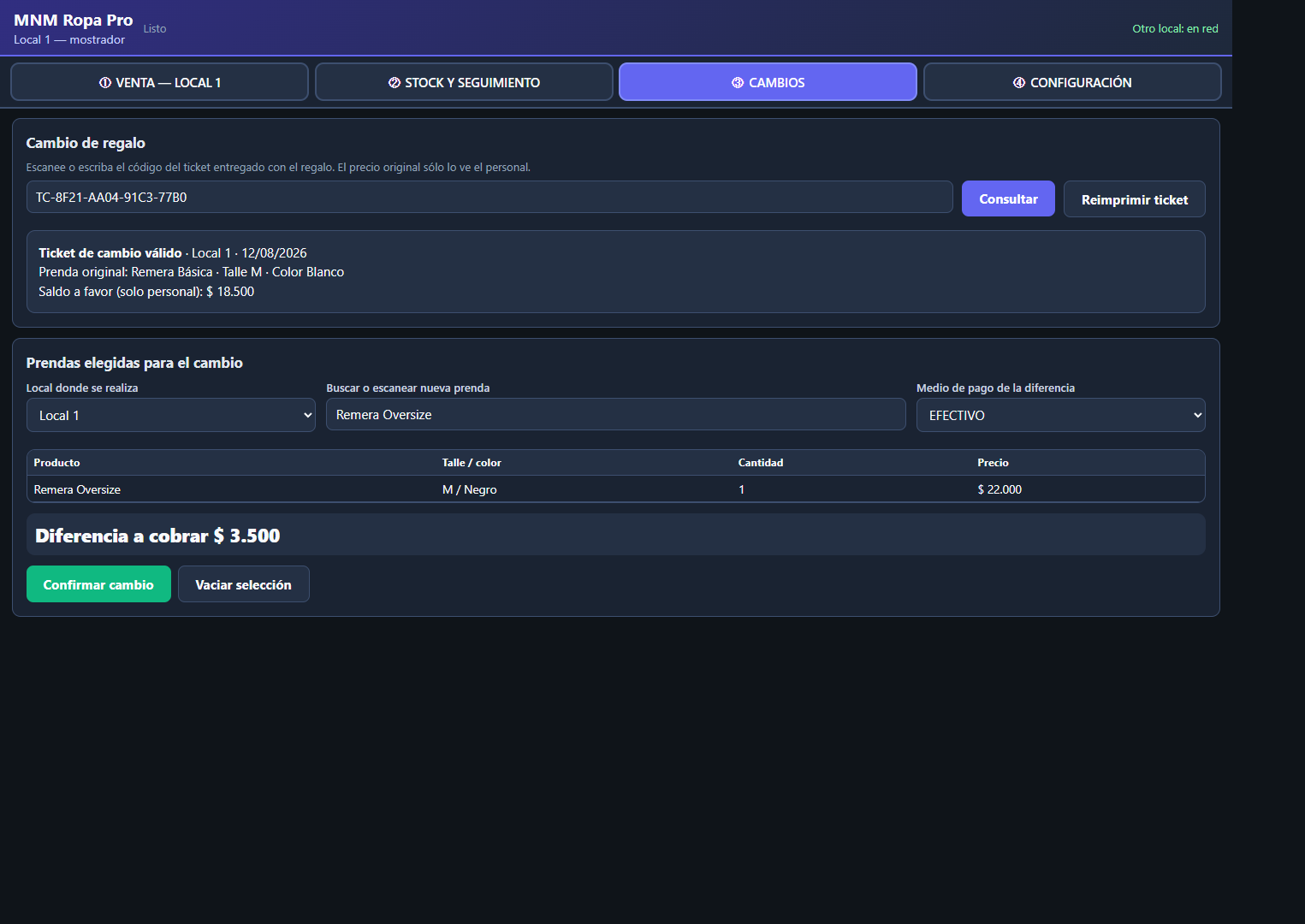Viewport: 1305px width, 924px height.
Task: Click the Reimprimir ticket button
Action: tap(1135, 199)
